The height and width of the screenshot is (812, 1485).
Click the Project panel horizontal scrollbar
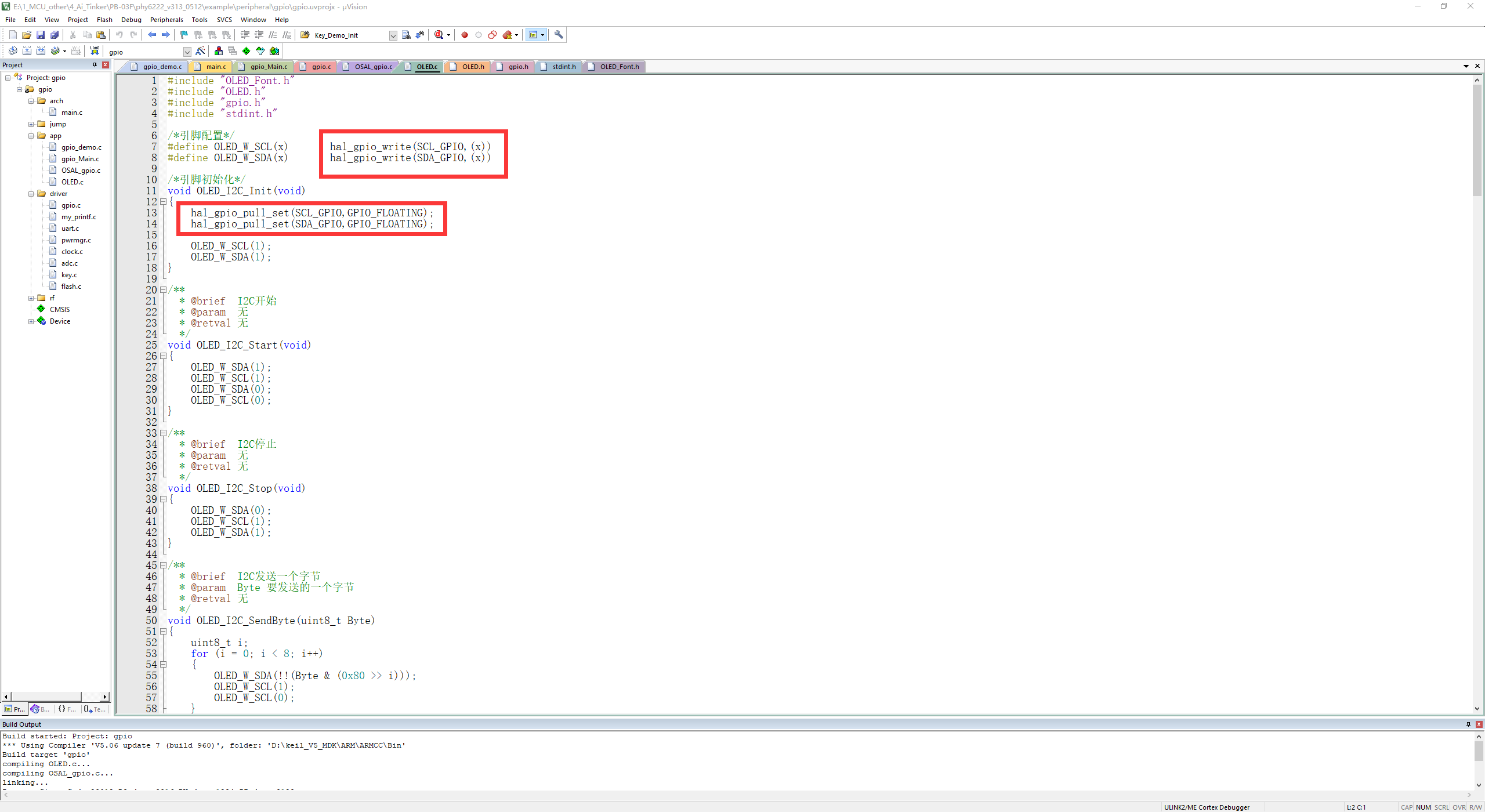click(55, 697)
